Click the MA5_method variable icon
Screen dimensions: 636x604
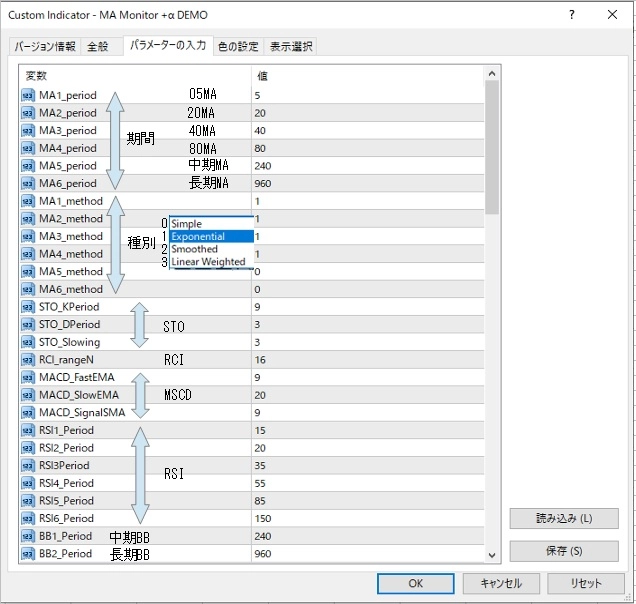point(28,271)
